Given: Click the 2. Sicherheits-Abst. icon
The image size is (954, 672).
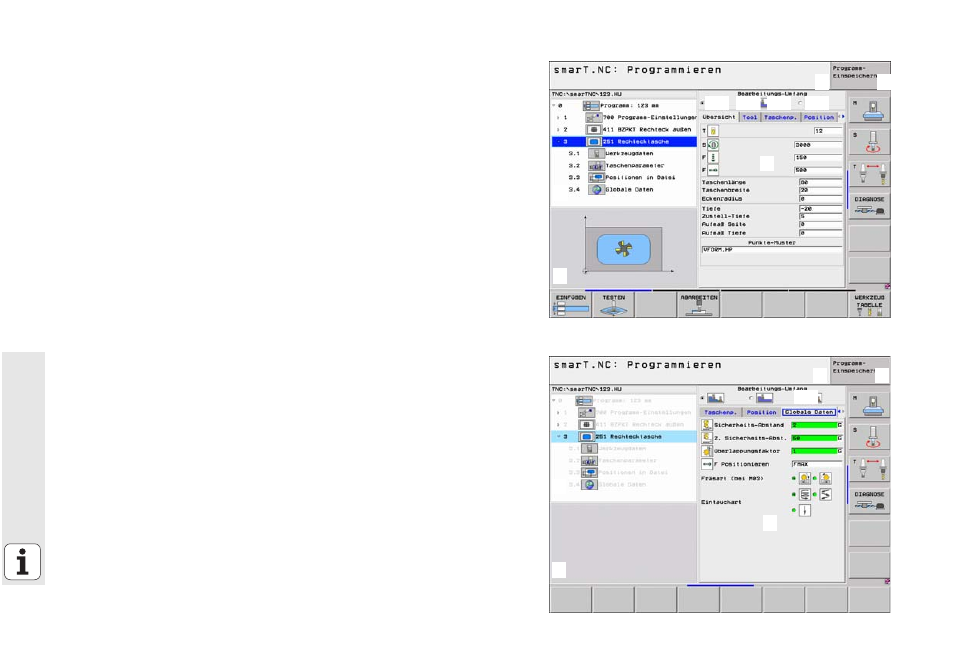Looking at the screenshot, I should [x=707, y=438].
